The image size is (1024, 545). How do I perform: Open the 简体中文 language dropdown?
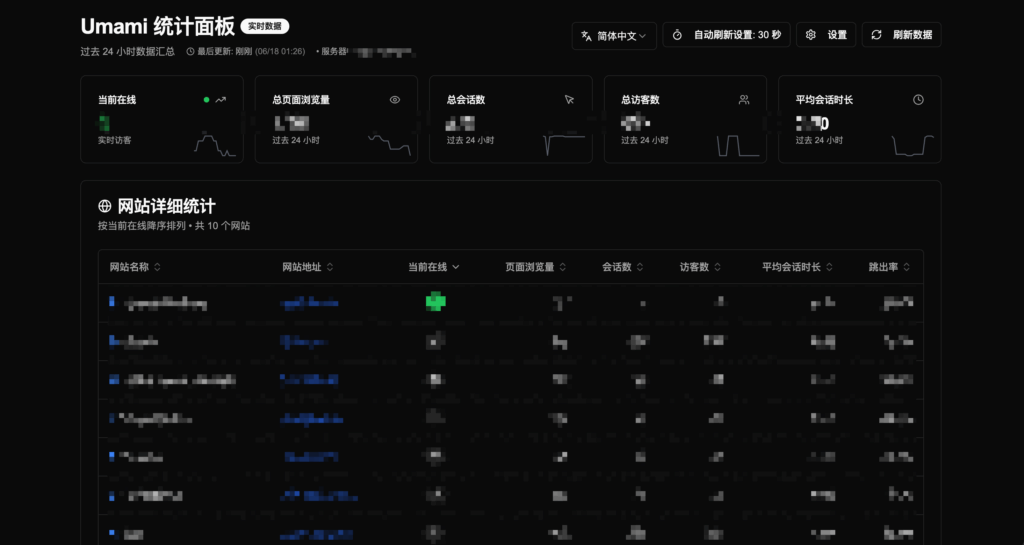(x=614, y=35)
